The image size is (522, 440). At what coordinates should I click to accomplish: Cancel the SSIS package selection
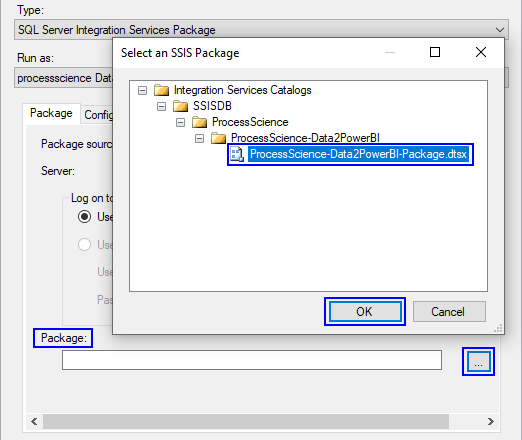[449, 312]
